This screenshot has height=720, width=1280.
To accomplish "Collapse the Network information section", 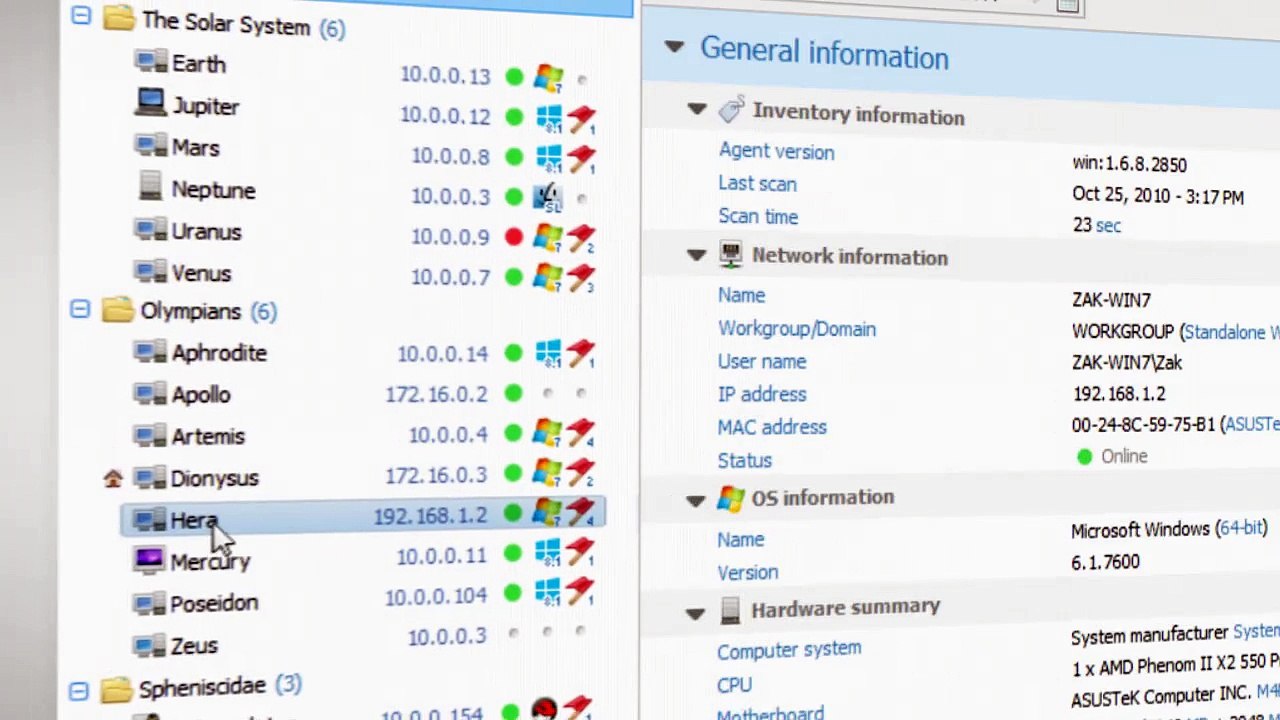I will click(x=697, y=255).
